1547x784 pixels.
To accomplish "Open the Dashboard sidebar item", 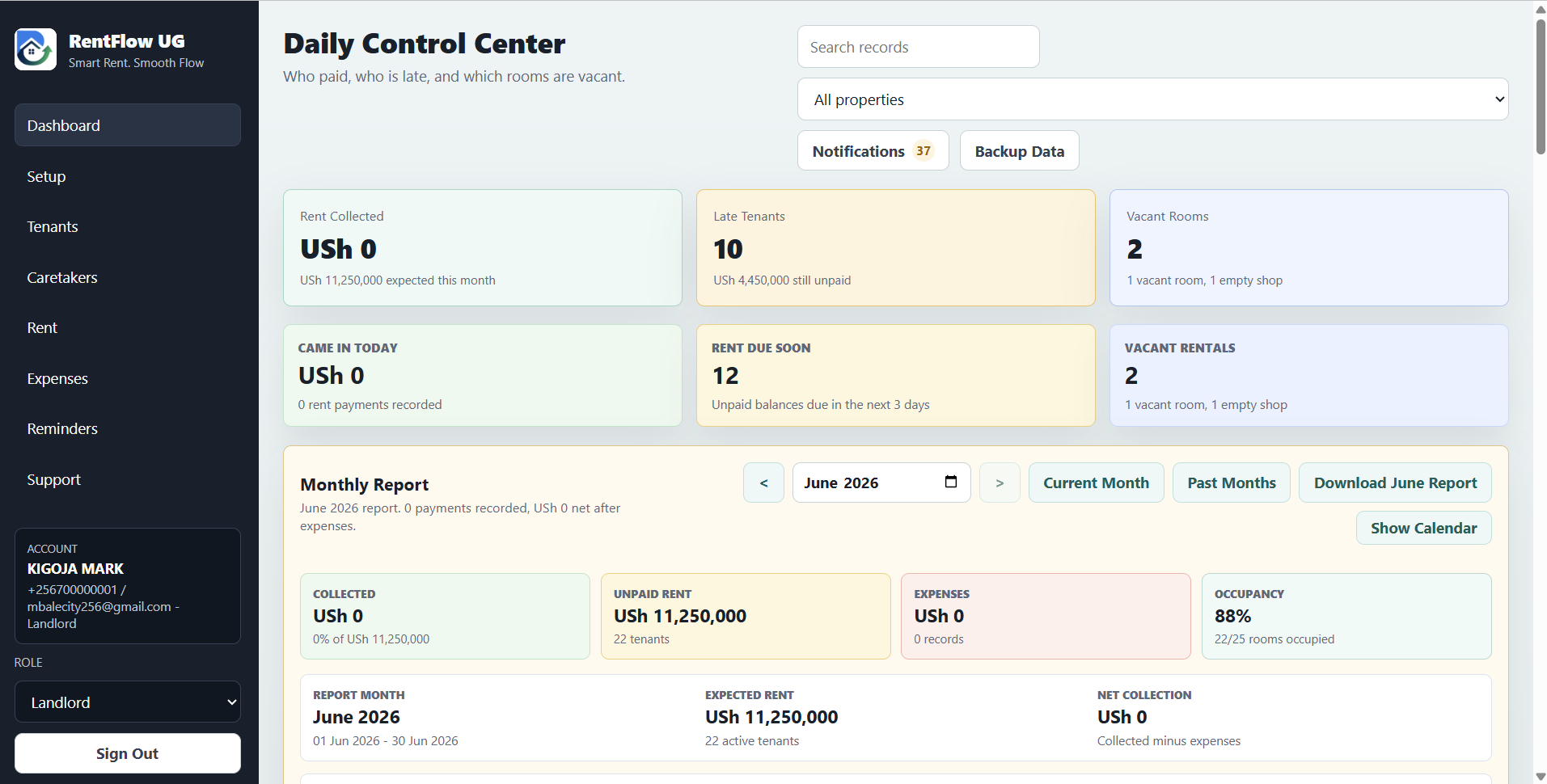I will tap(128, 125).
